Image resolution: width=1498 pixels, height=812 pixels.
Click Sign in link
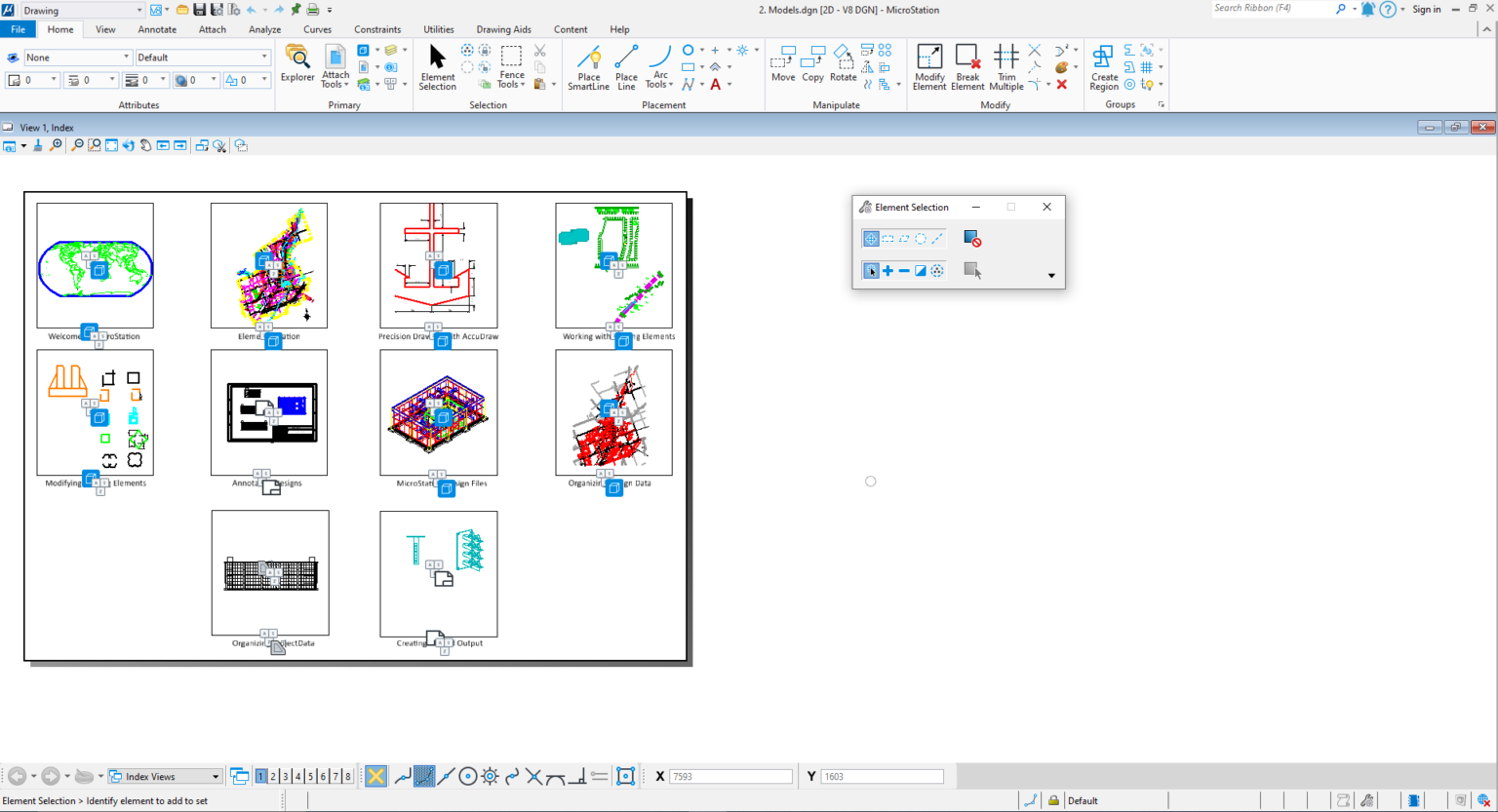[x=1427, y=10]
